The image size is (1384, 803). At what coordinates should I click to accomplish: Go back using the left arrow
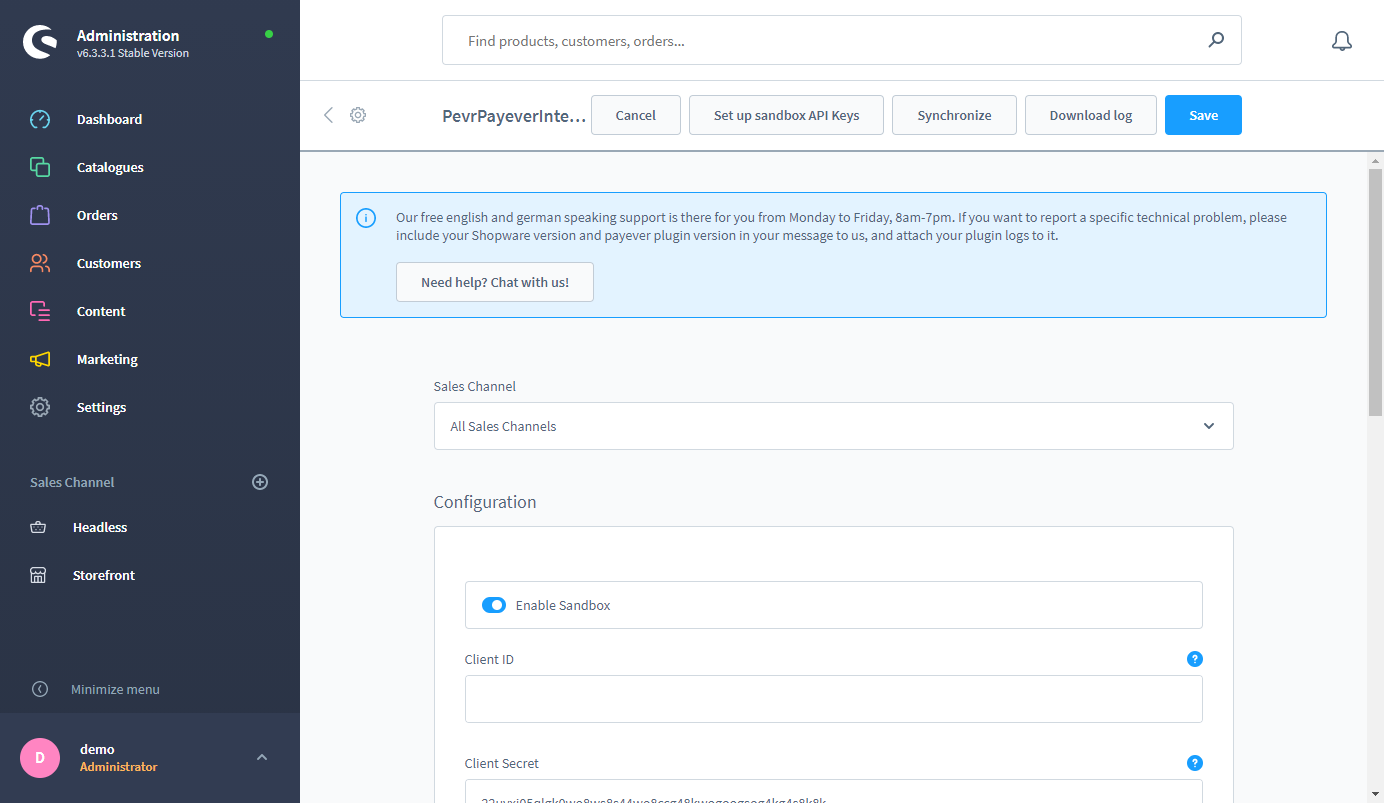pos(328,115)
